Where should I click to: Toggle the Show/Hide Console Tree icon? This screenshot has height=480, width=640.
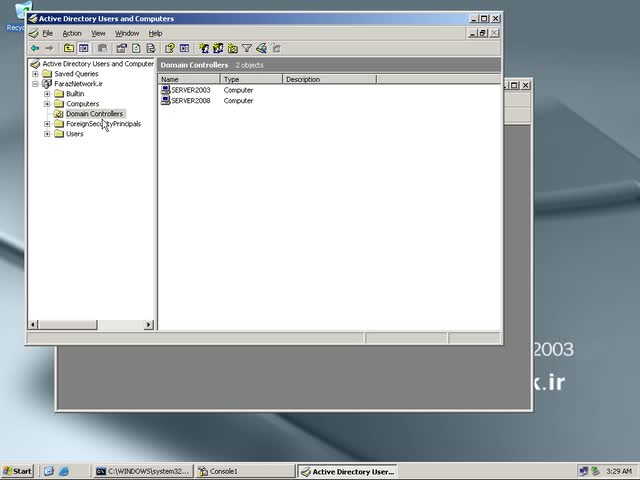[84, 49]
